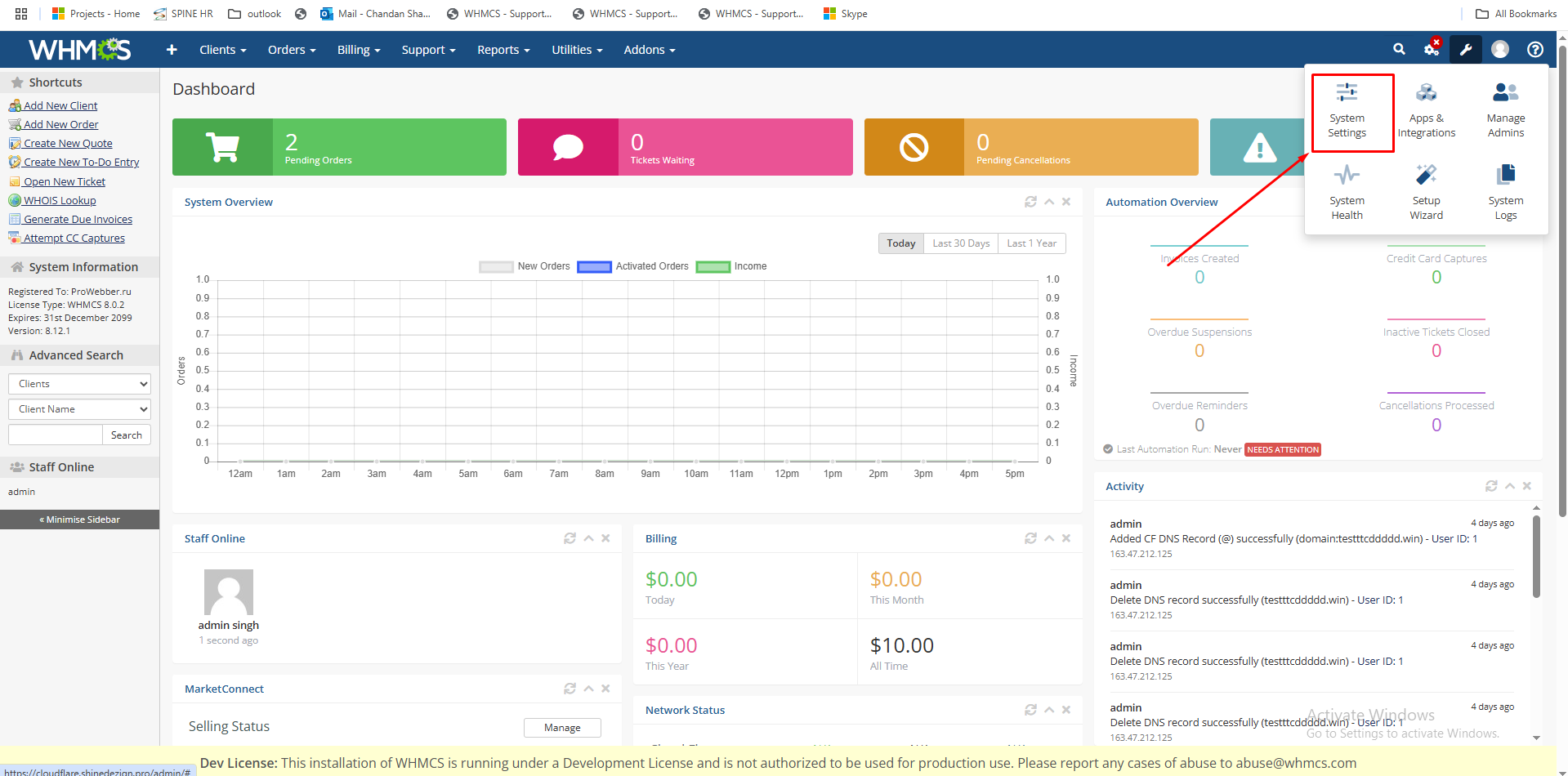Click the search magnifier icon
Screen dimensions: 1568x776
[x=1399, y=50]
